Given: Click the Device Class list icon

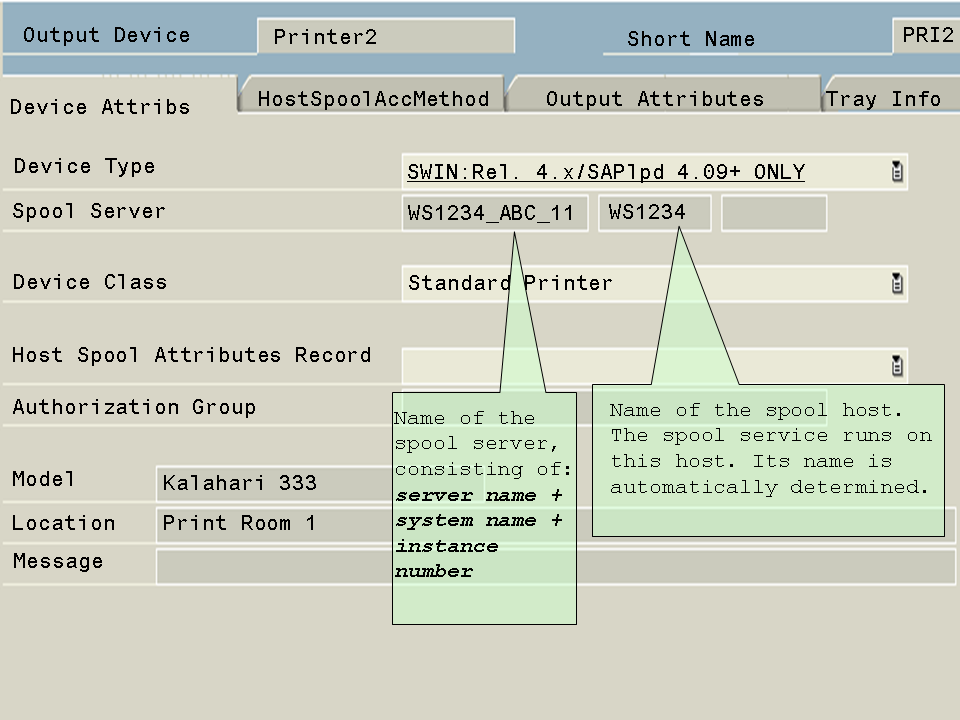Looking at the screenshot, I should pyautogui.click(x=897, y=283).
